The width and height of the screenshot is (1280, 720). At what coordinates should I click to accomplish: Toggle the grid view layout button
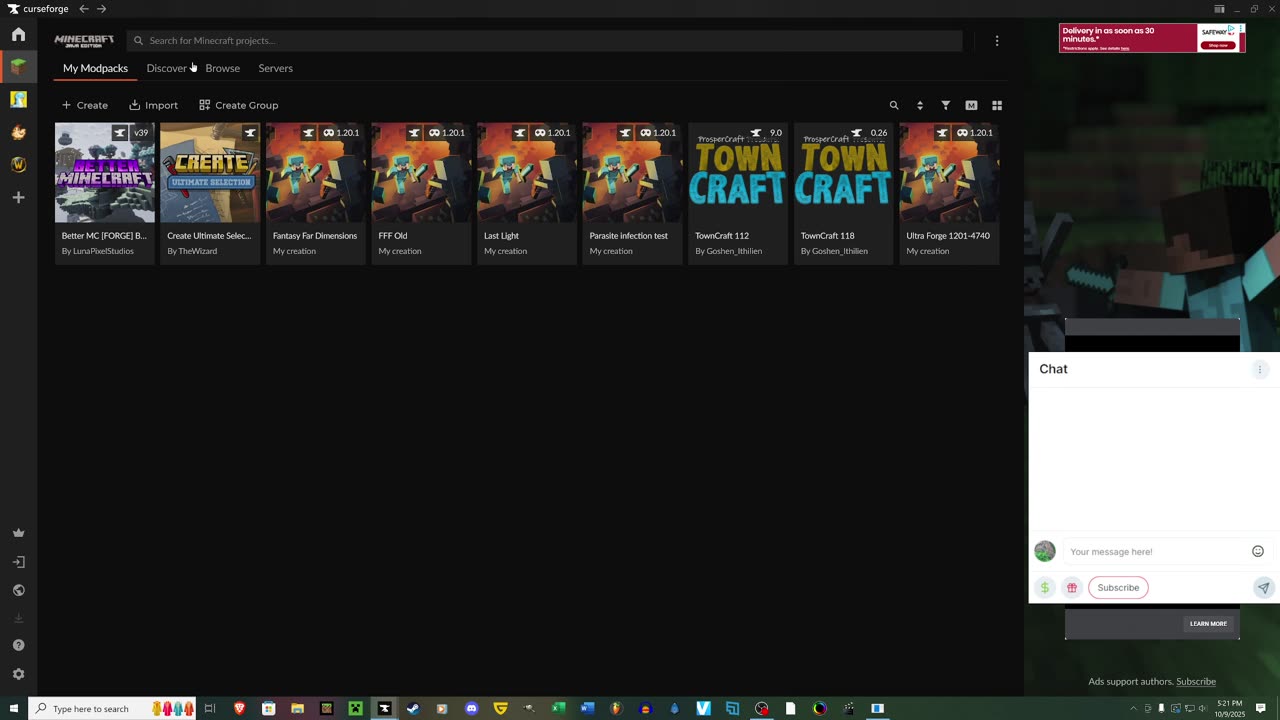tap(997, 105)
